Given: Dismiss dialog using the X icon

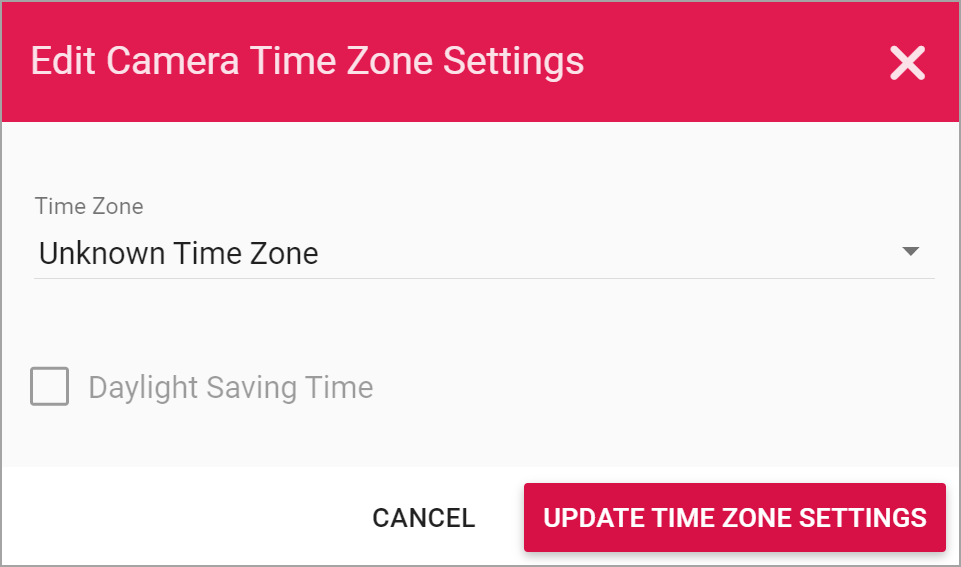Looking at the screenshot, I should [907, 63].
